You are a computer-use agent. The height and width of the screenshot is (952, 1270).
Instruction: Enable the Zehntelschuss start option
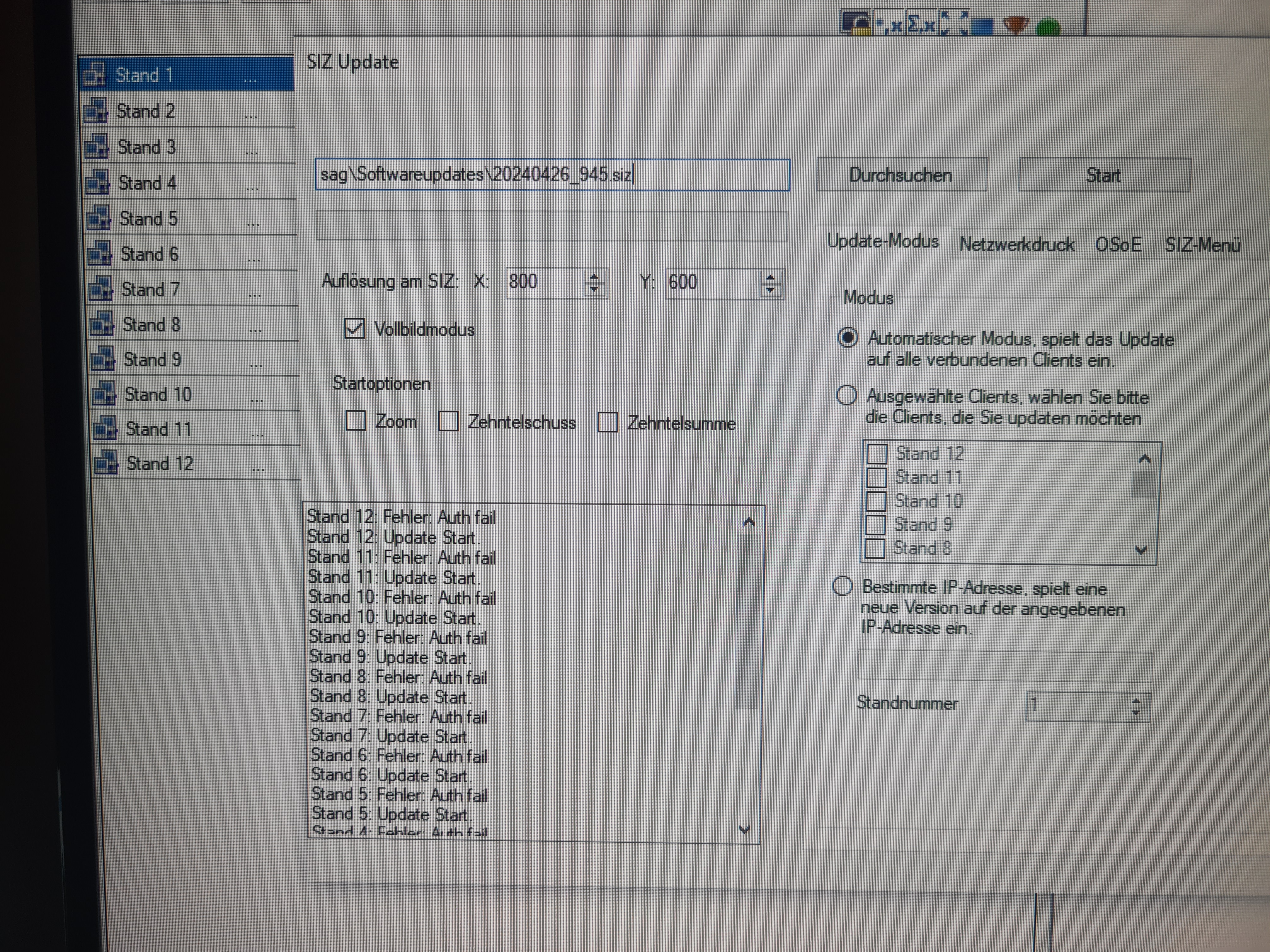click(448, 422)
